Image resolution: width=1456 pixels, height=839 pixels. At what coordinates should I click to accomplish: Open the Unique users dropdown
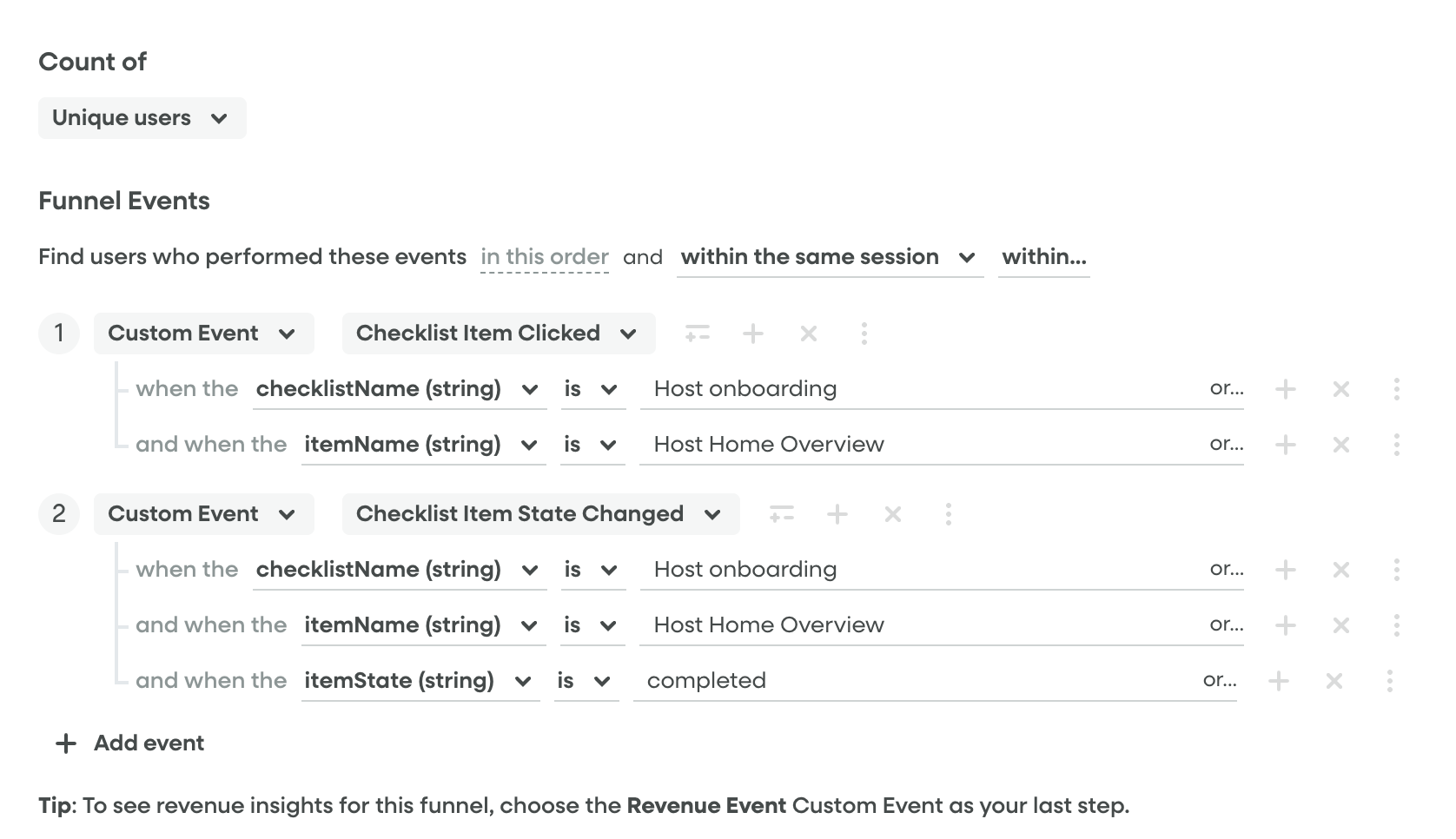tap(142, 118)
